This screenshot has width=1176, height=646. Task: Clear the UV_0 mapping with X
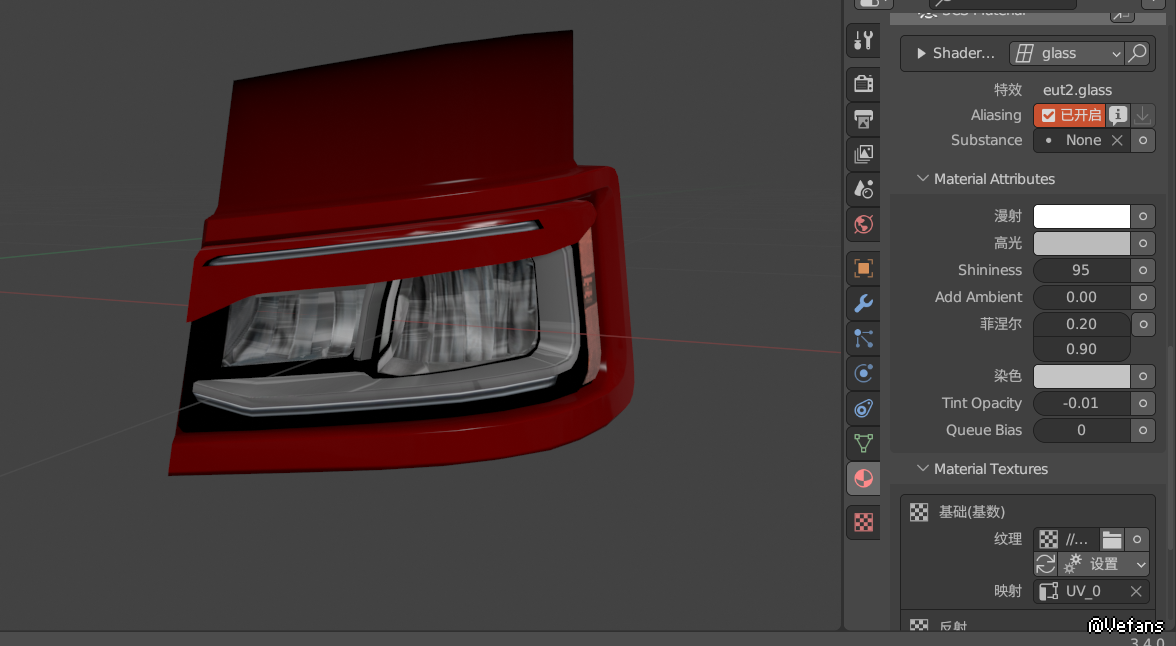1136,591
